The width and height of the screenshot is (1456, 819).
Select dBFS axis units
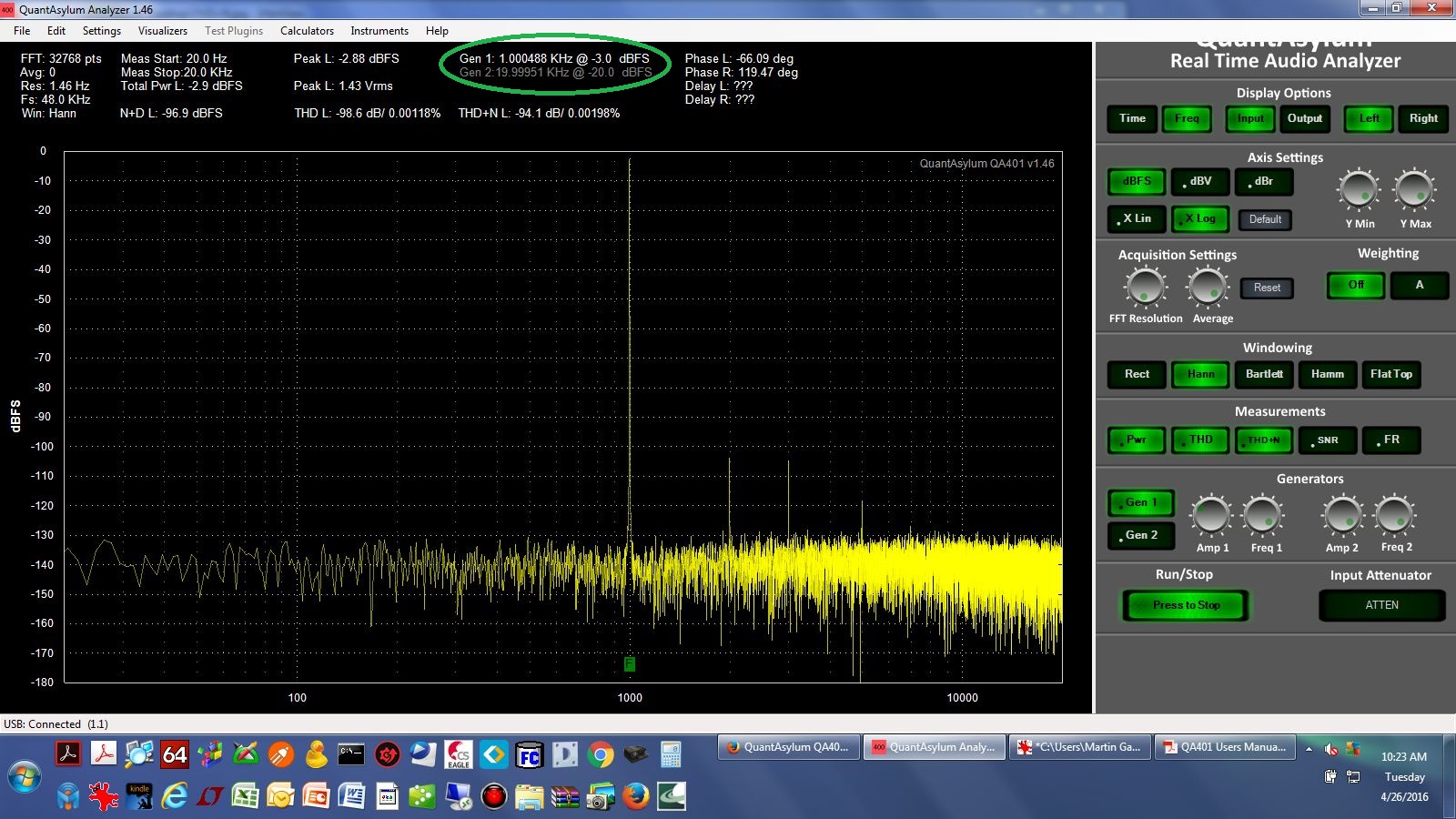click(x=1137, y=181)
